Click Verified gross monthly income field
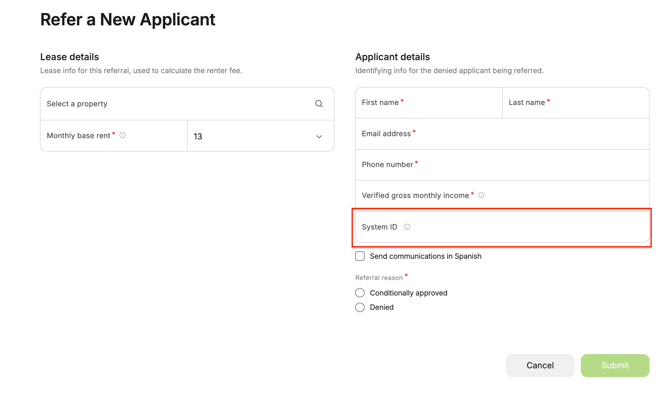The height and width of the screenshot is (394, 670). pyautogui.click(x=502, y=195)
